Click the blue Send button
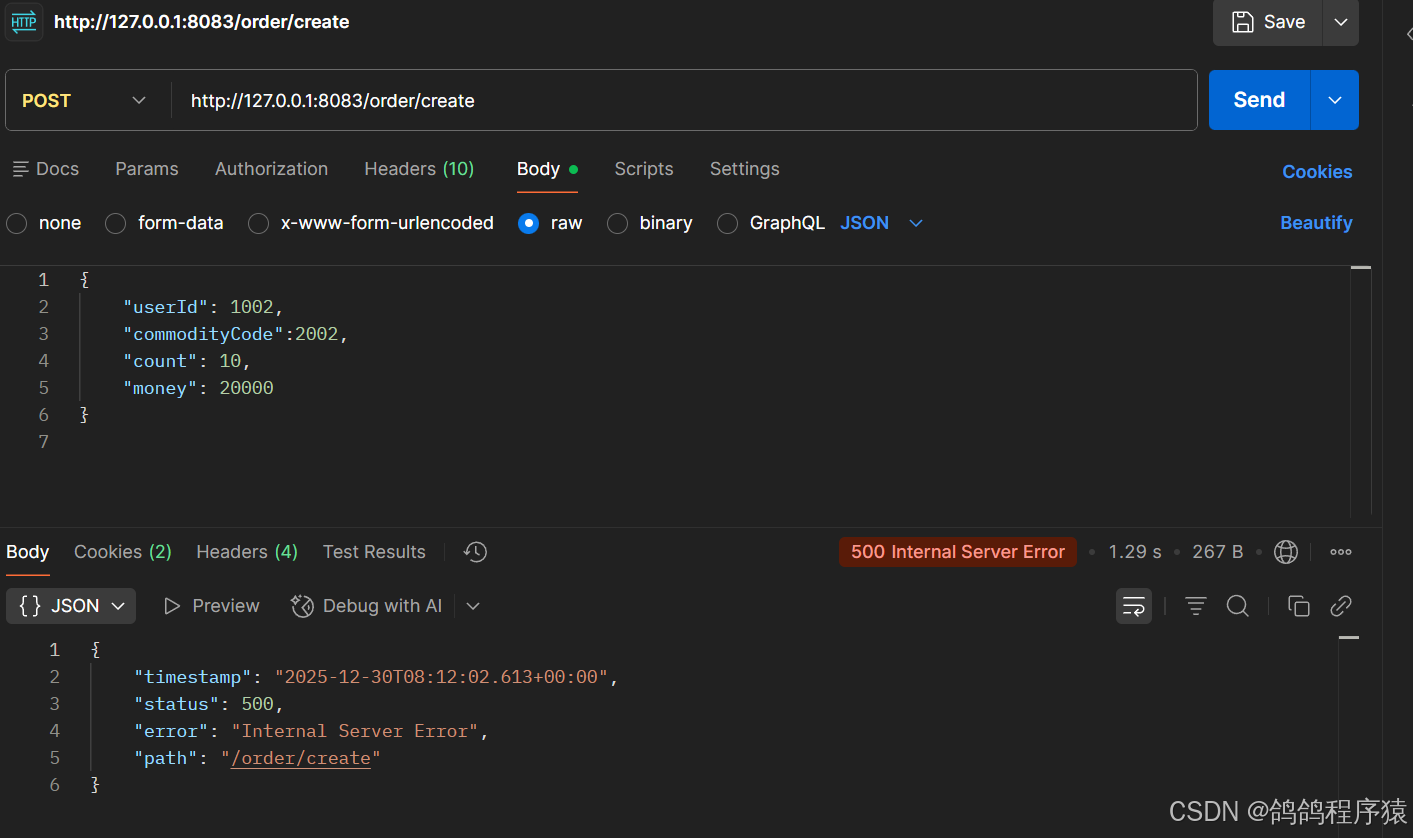This screenshot has width=1413, height=838. (1259, 100)
